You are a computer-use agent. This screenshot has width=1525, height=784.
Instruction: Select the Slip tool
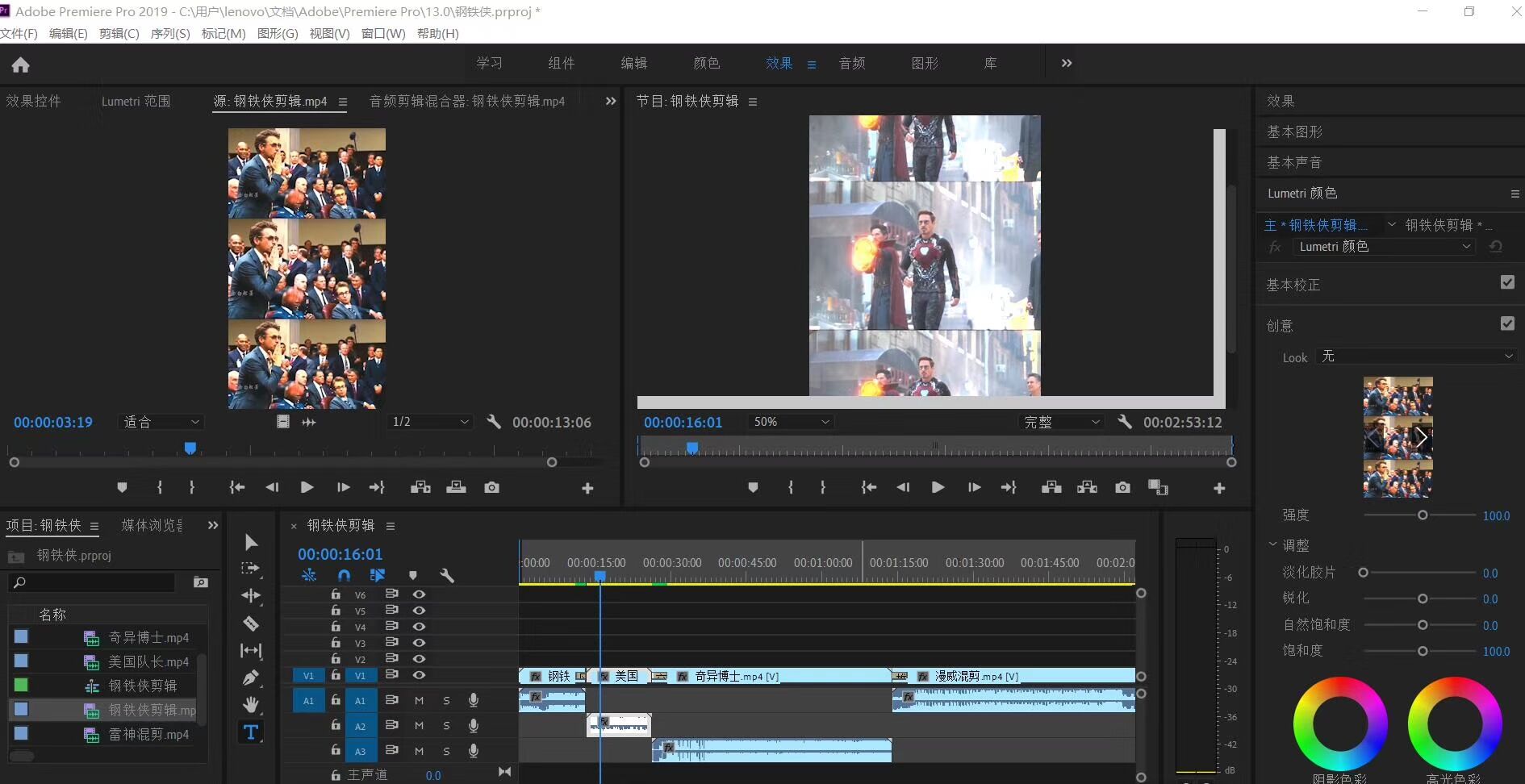251,650
